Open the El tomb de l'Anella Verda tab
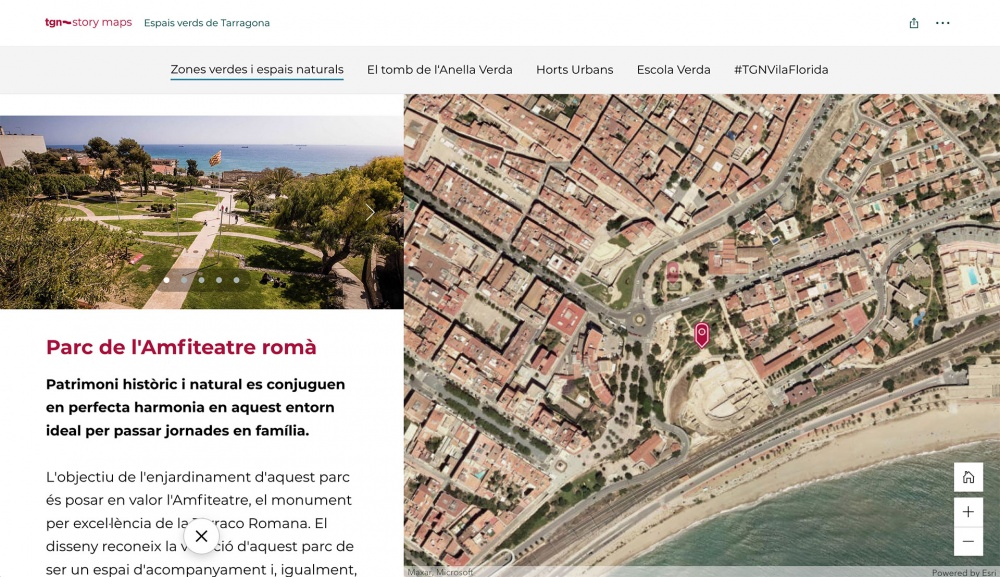This screenshot has height=577, width=1000. coord(440,70)
